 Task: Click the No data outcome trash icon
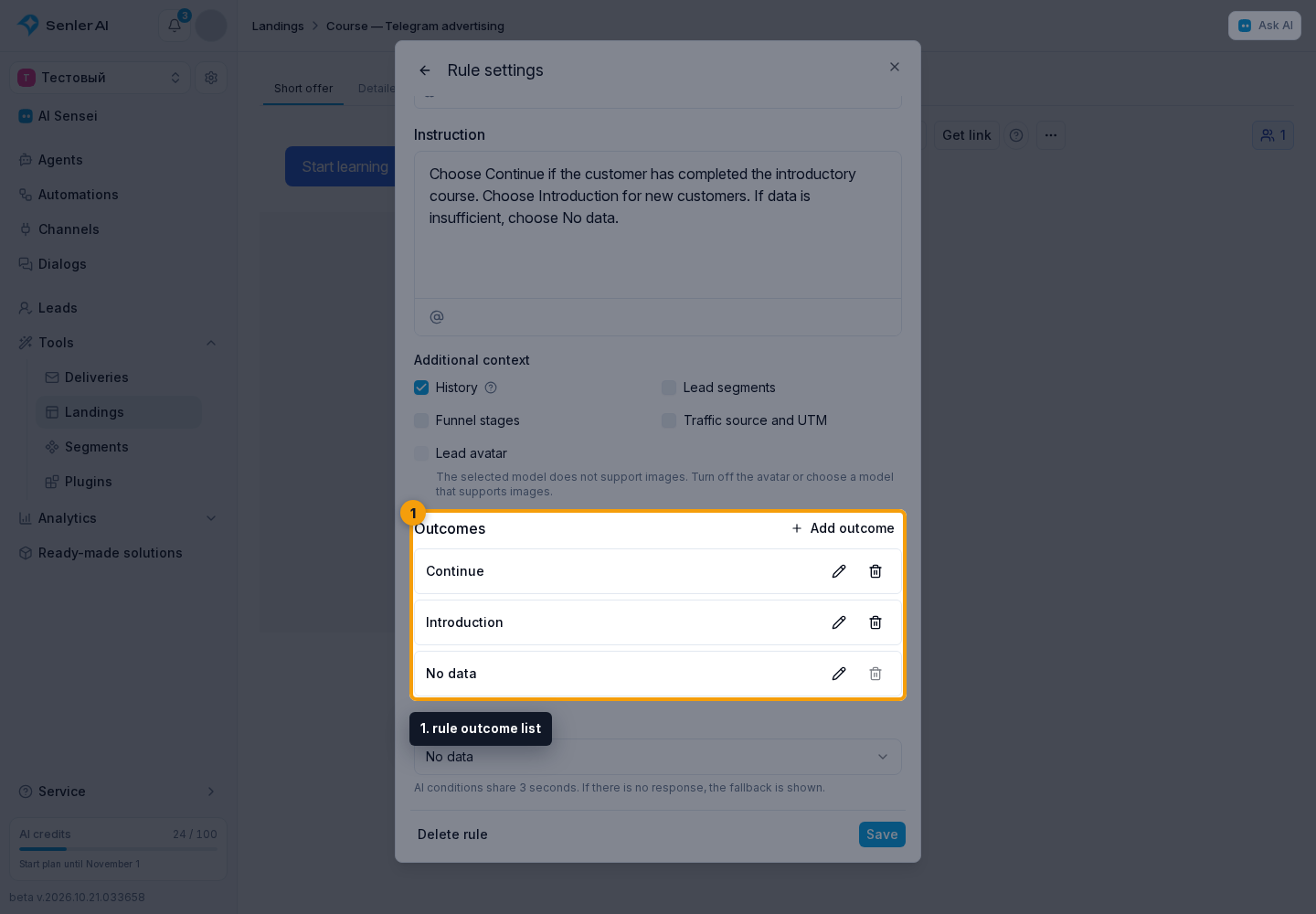876,674
